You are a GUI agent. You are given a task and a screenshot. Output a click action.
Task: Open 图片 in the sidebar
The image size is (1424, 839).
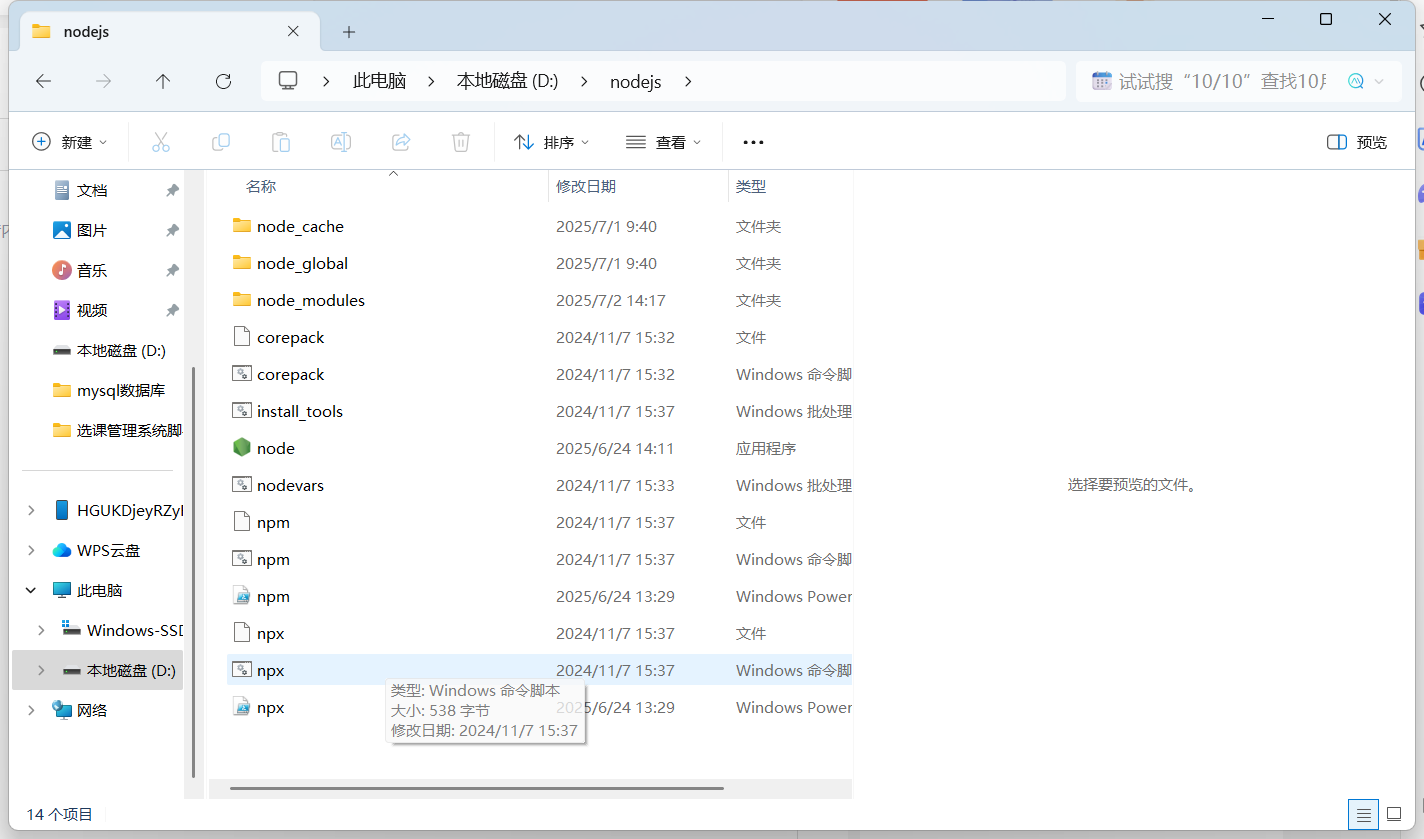coord(92,230)
